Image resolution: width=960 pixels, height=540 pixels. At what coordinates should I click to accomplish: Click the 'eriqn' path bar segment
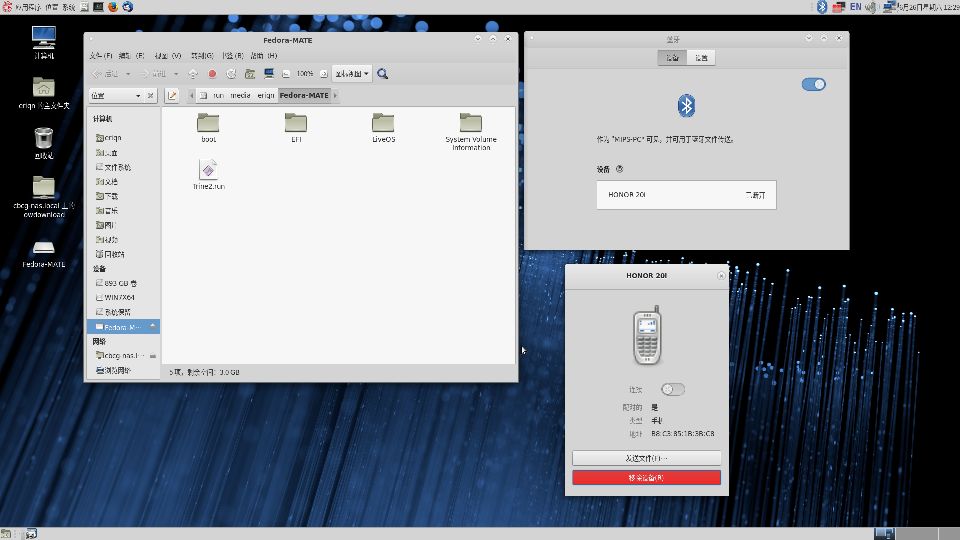pyautogui.click(x=266, y=96)
